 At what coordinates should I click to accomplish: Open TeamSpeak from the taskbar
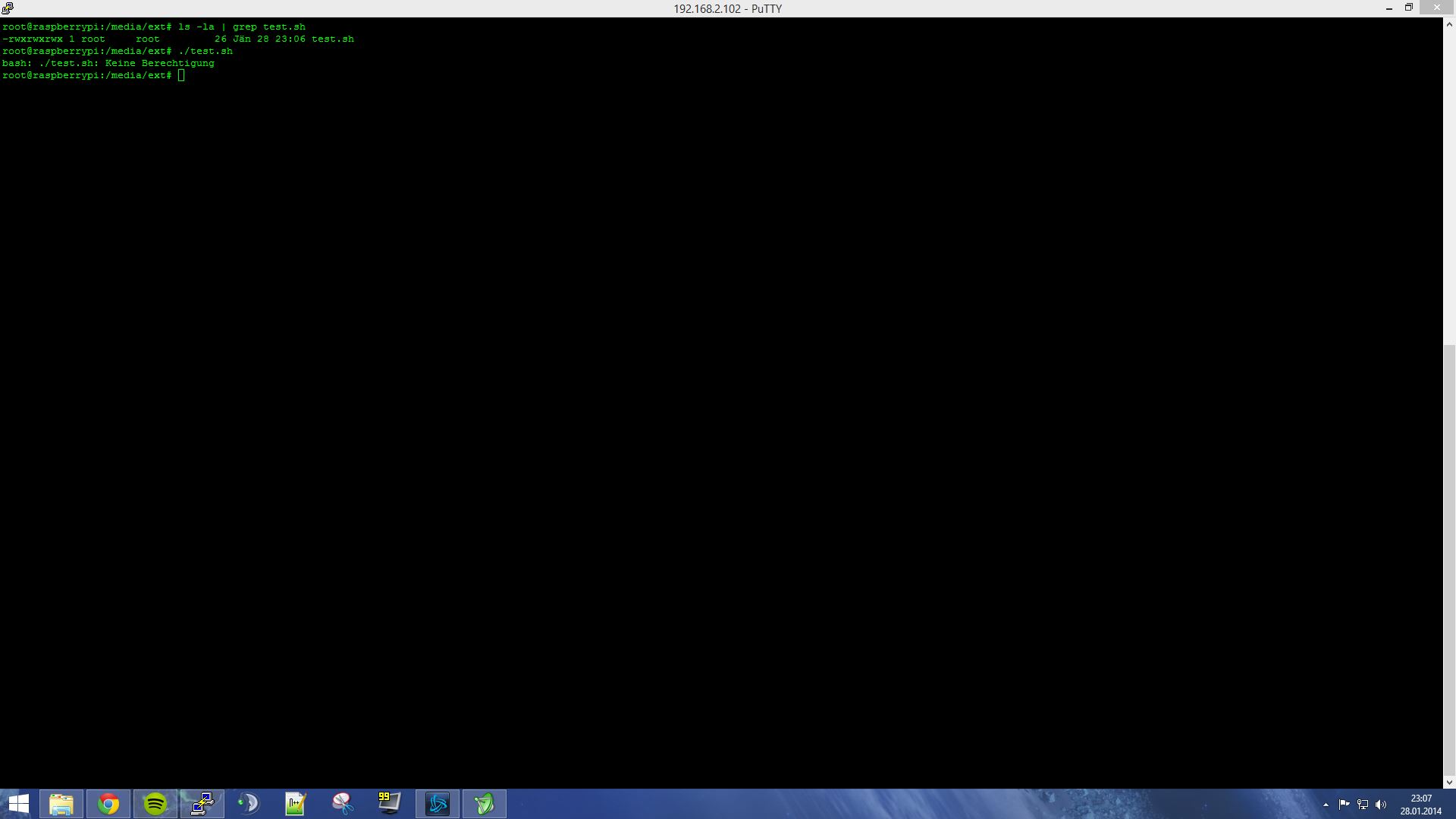click(x=249, y=804)
